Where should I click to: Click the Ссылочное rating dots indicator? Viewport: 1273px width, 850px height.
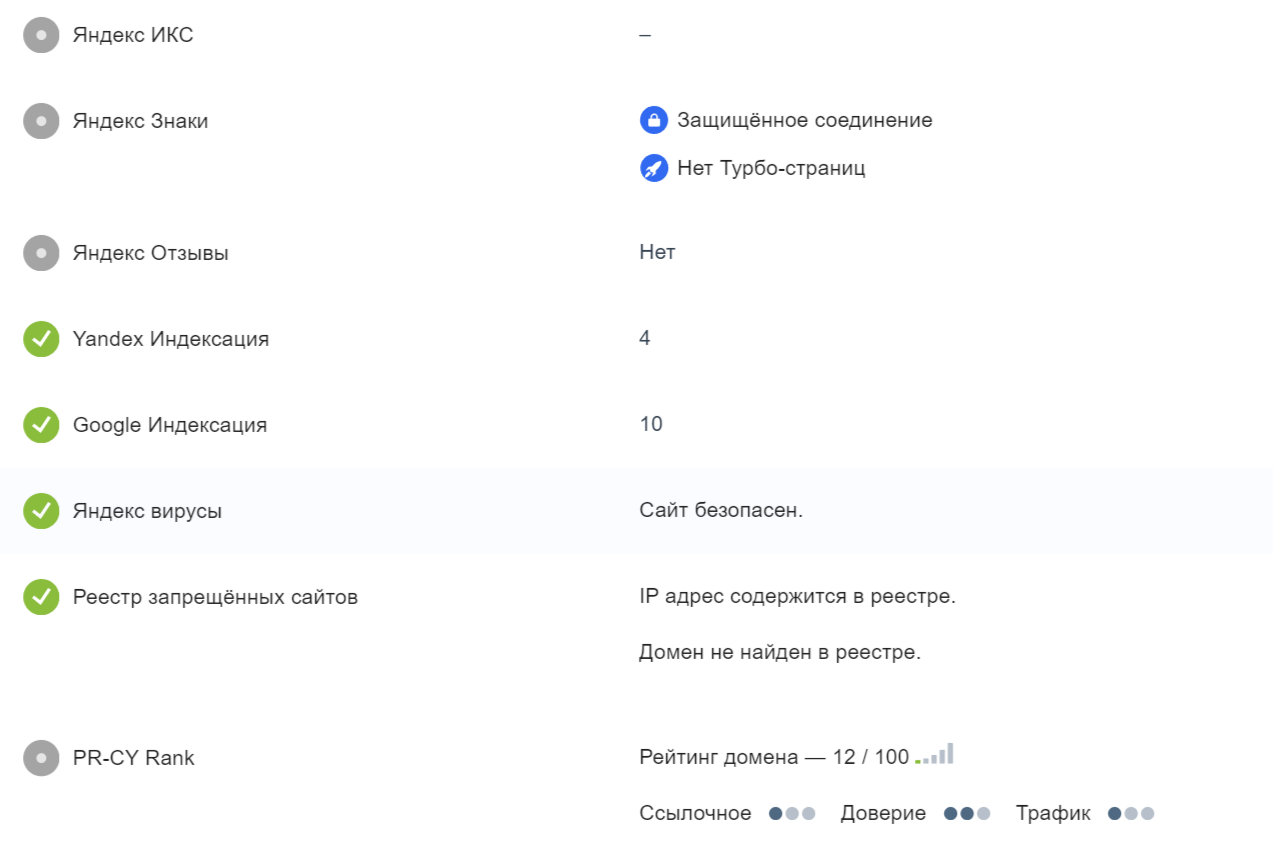792,814
